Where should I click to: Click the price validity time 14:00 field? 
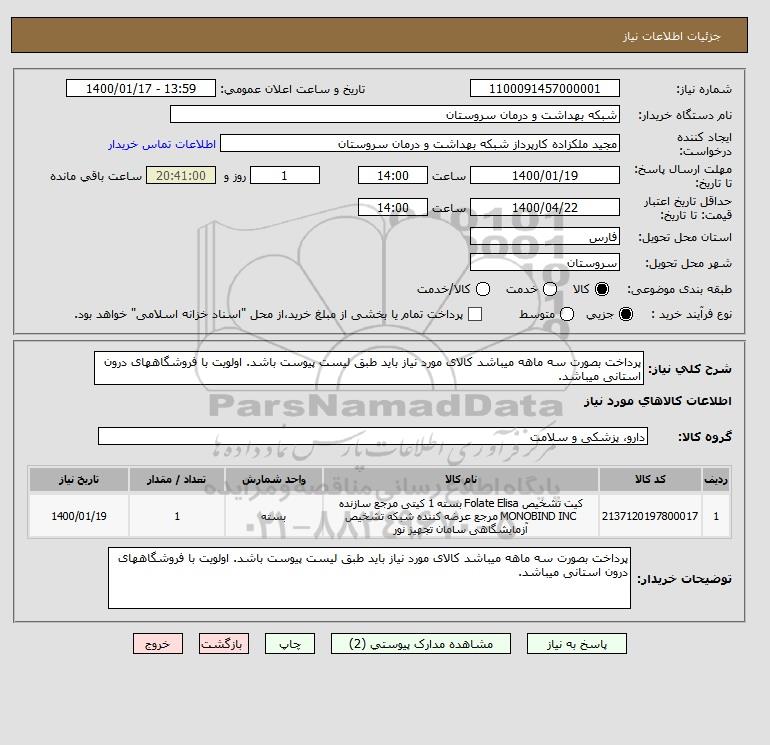point(392,207)
